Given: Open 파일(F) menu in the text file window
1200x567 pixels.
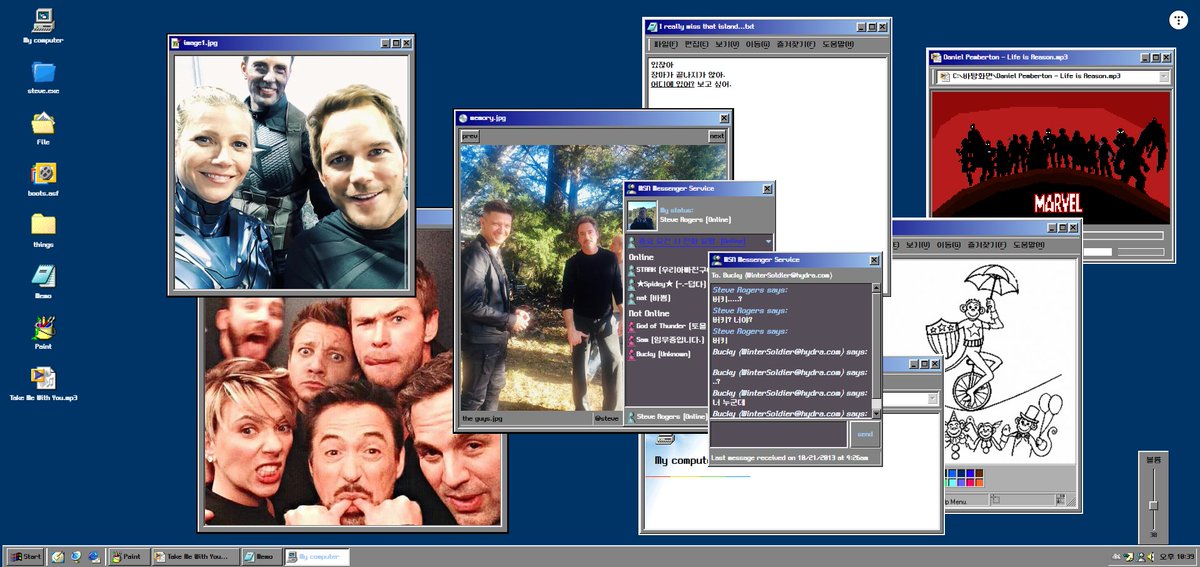Looking at the screenshot, I should (x=665, y=45).
